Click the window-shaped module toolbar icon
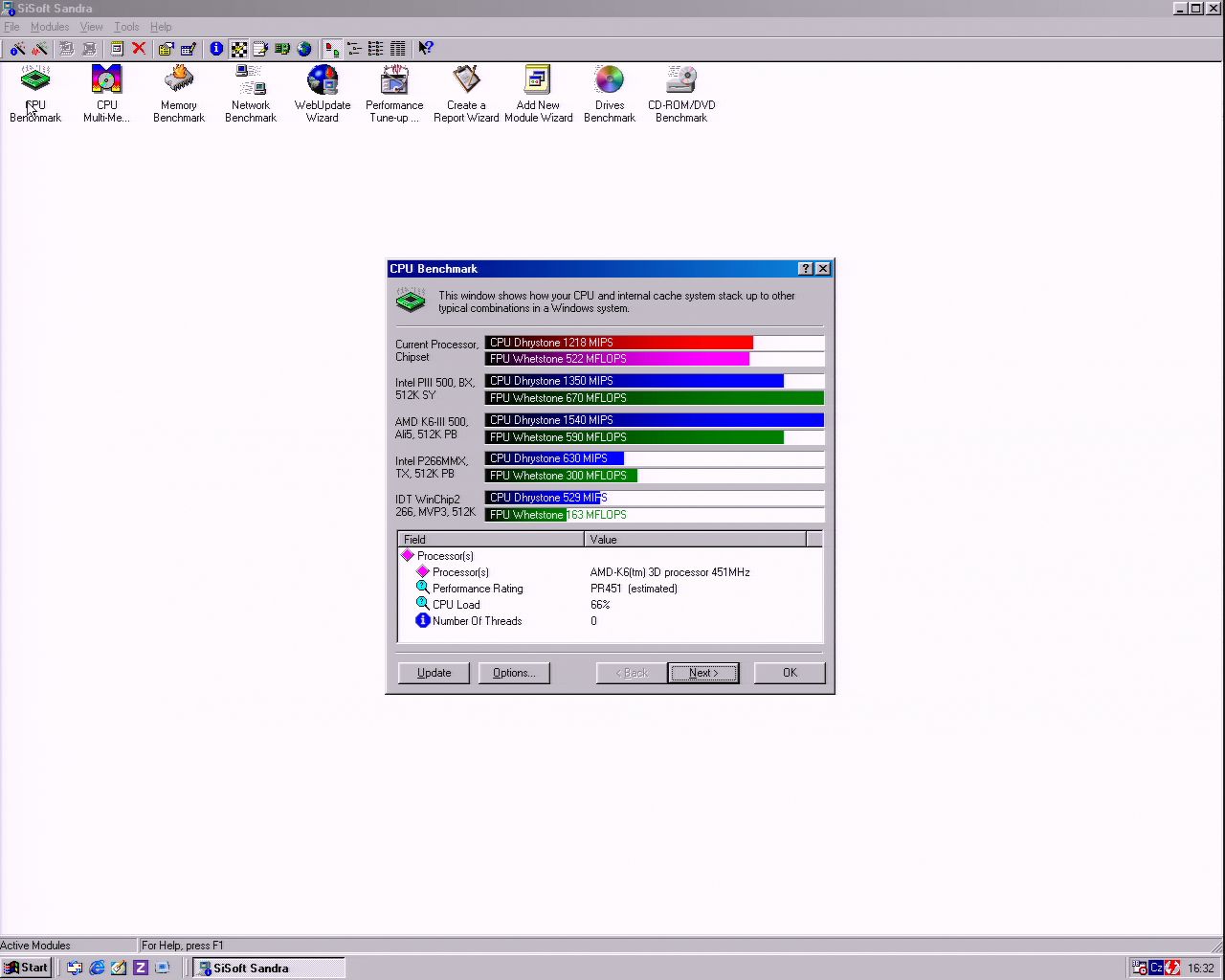Screen dimensions: 1225x980 [x=117, y=48]
